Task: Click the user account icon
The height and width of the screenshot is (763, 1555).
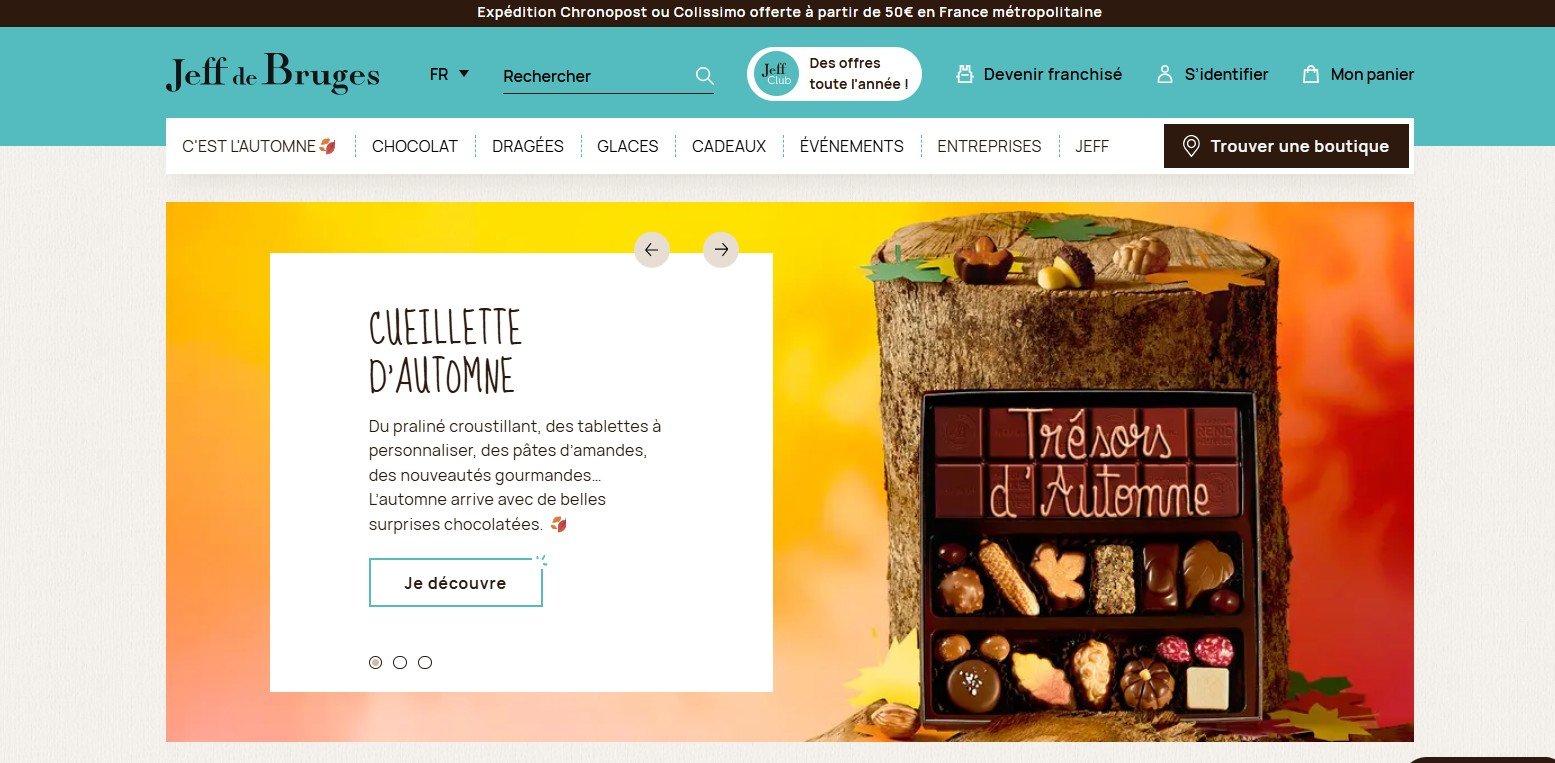Action: (x=1164, y=74)
